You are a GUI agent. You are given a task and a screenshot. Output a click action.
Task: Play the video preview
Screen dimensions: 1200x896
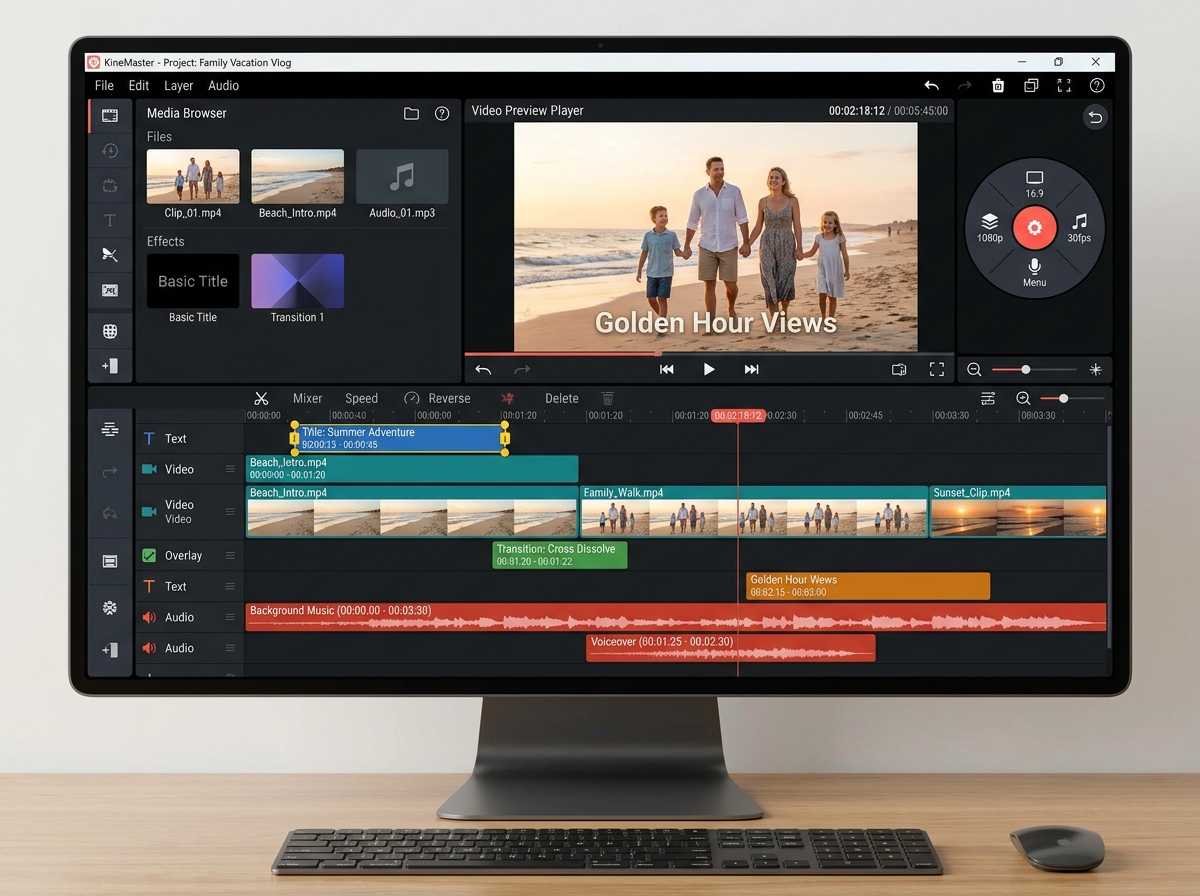pyautogui.click(x=709, y=369)
